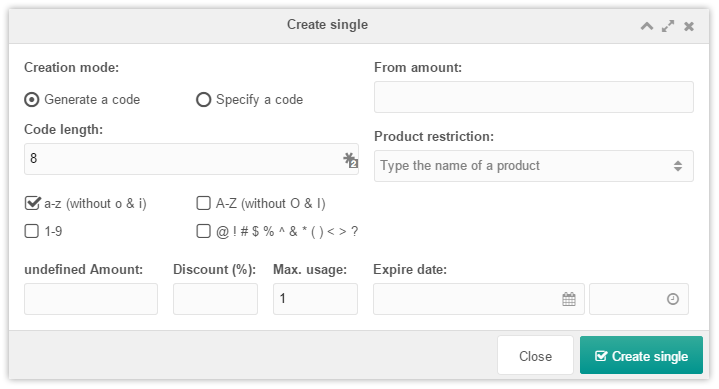Open the clock time picker

click(673, 299)
